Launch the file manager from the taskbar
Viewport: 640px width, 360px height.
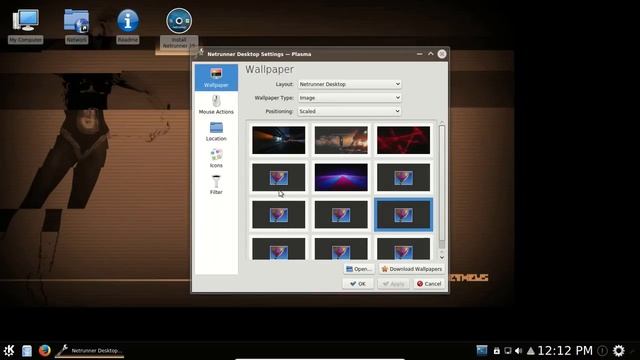tap(27, 351)
